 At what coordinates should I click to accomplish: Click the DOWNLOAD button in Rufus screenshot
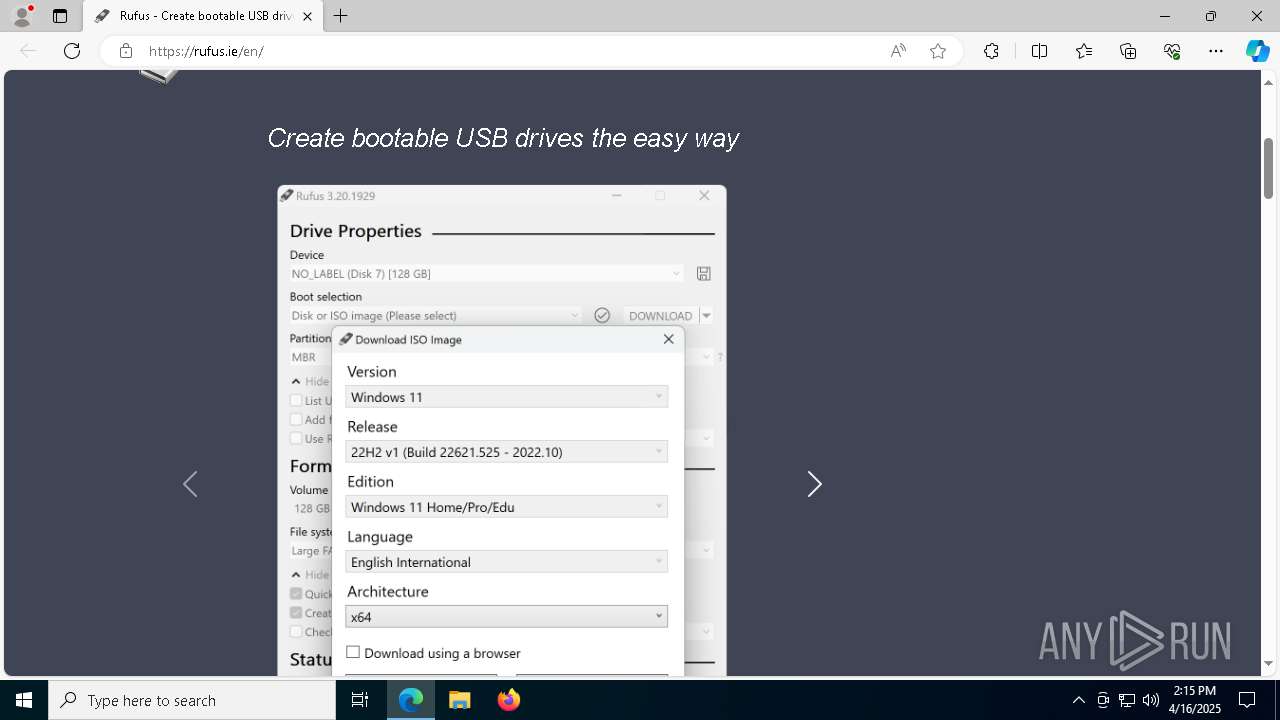click(x=660, y=315)
